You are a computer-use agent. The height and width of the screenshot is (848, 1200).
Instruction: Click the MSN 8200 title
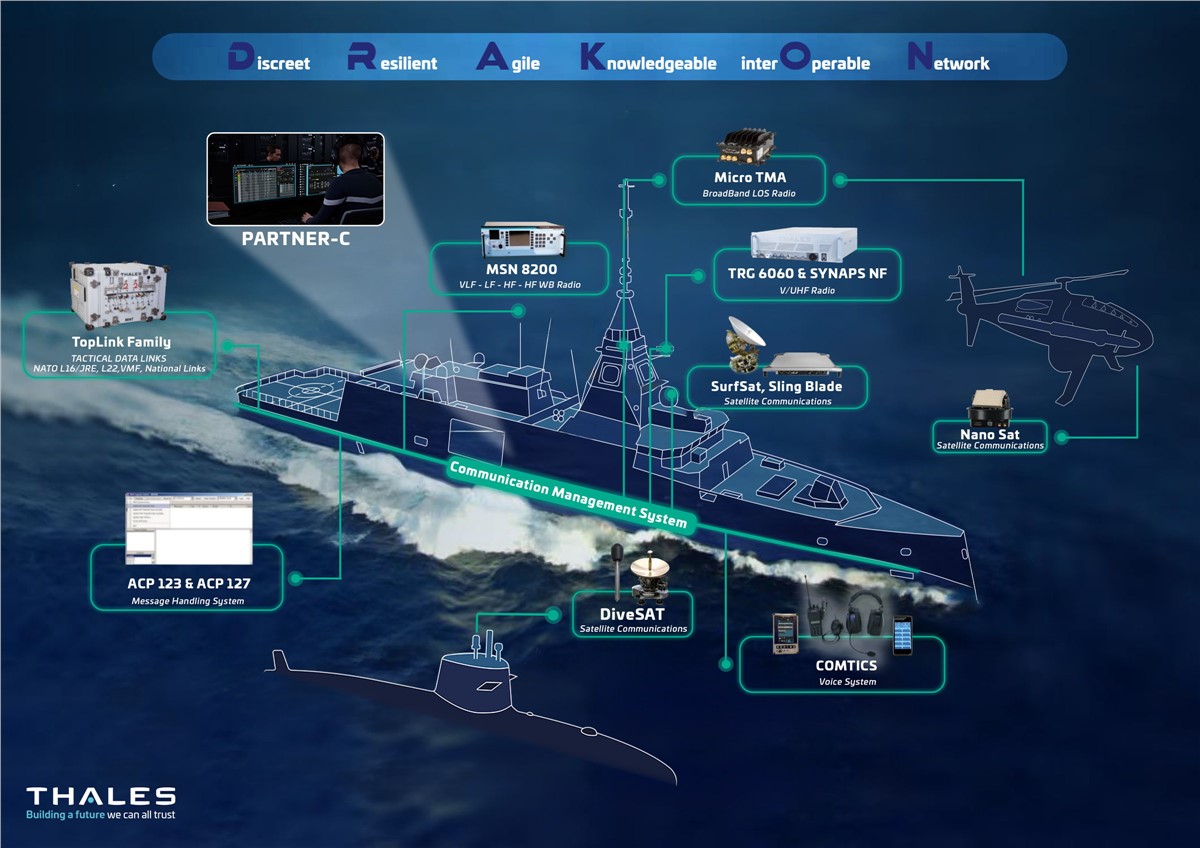520,269
